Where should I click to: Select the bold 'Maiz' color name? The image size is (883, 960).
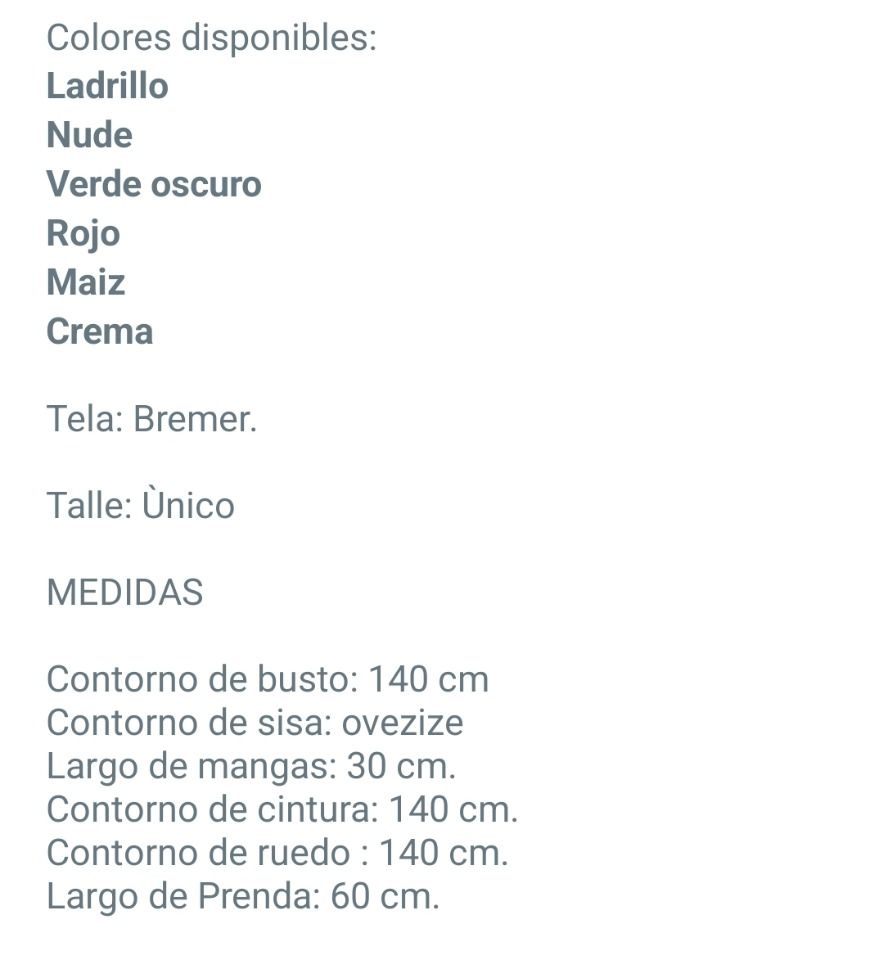click(x=86, y=282)
